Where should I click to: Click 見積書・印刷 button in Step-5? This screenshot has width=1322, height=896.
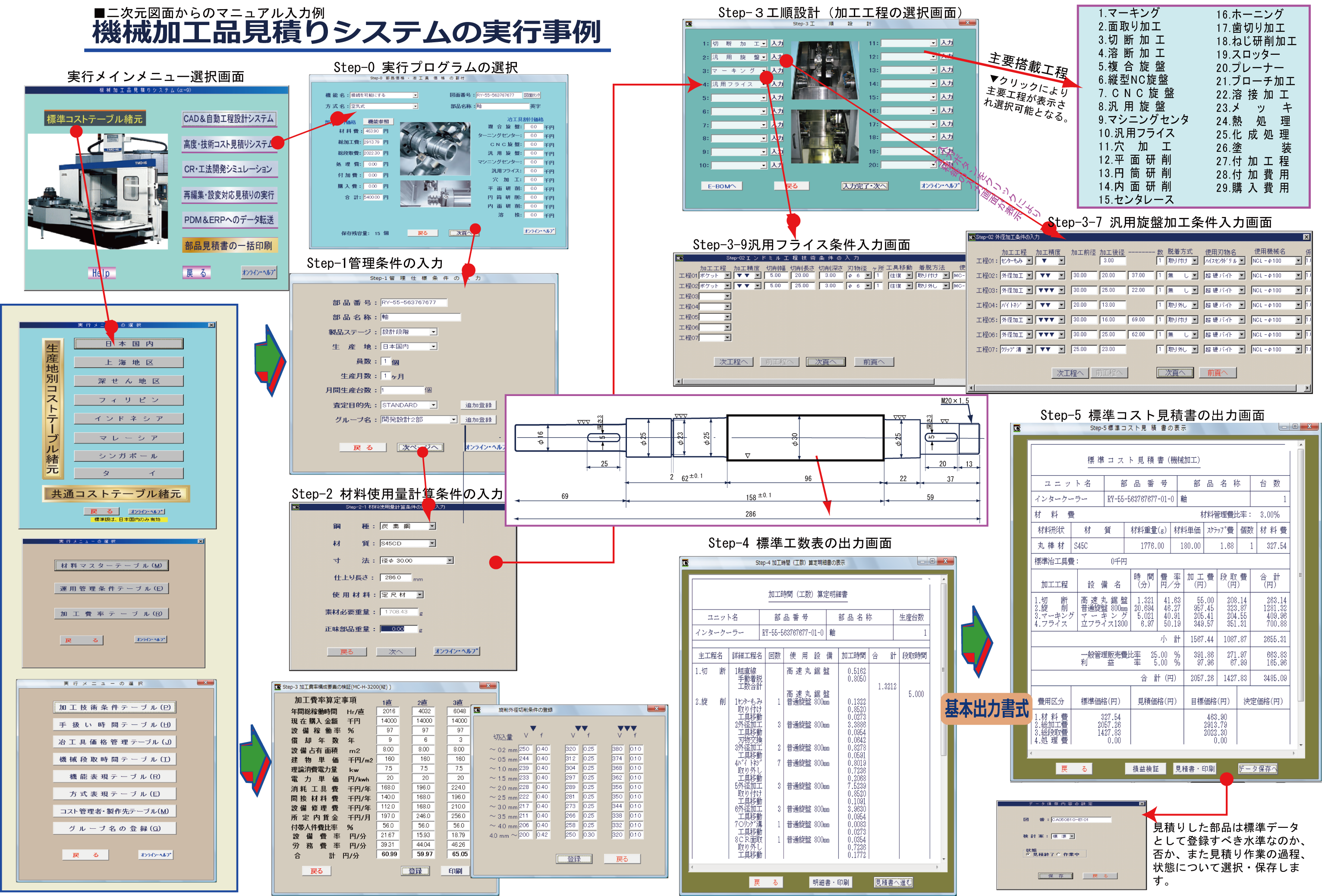coord(1195,769)
